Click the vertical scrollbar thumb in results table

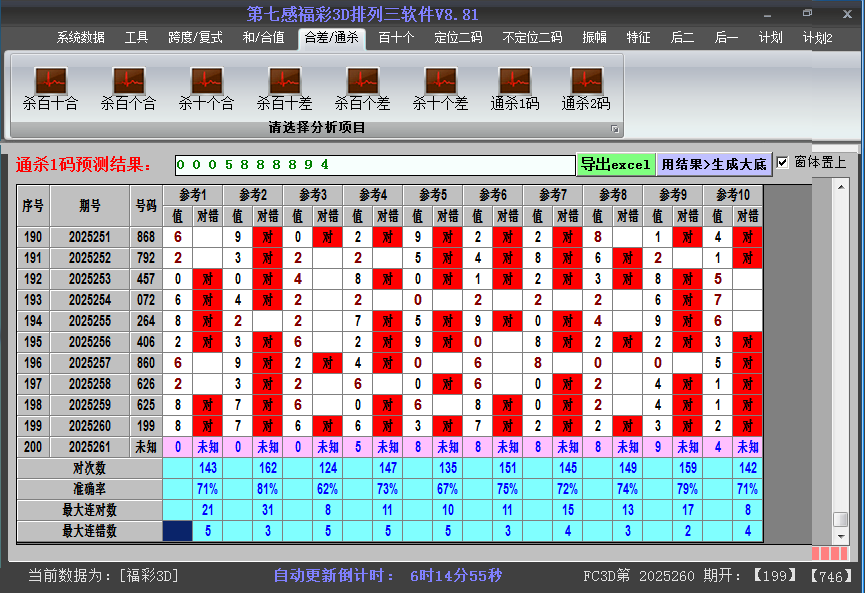841,520
